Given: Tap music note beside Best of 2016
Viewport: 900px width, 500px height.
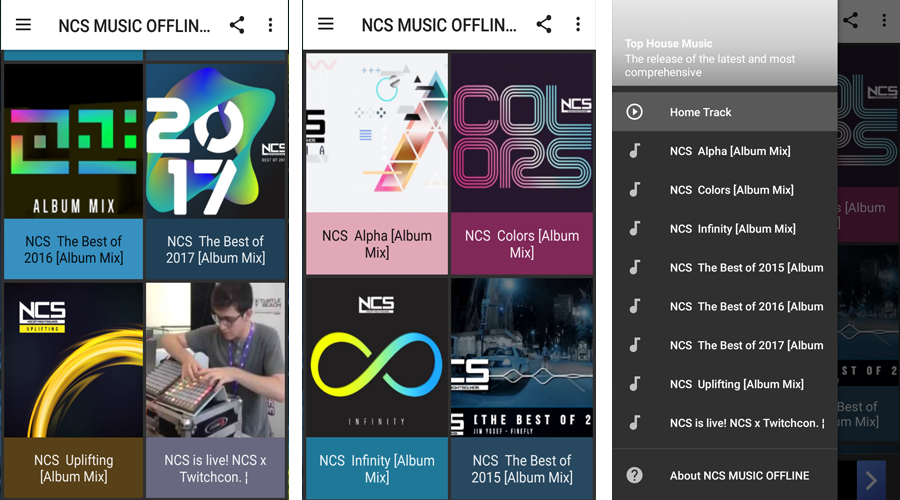Looking at the screenshot, I should [634, 307].
